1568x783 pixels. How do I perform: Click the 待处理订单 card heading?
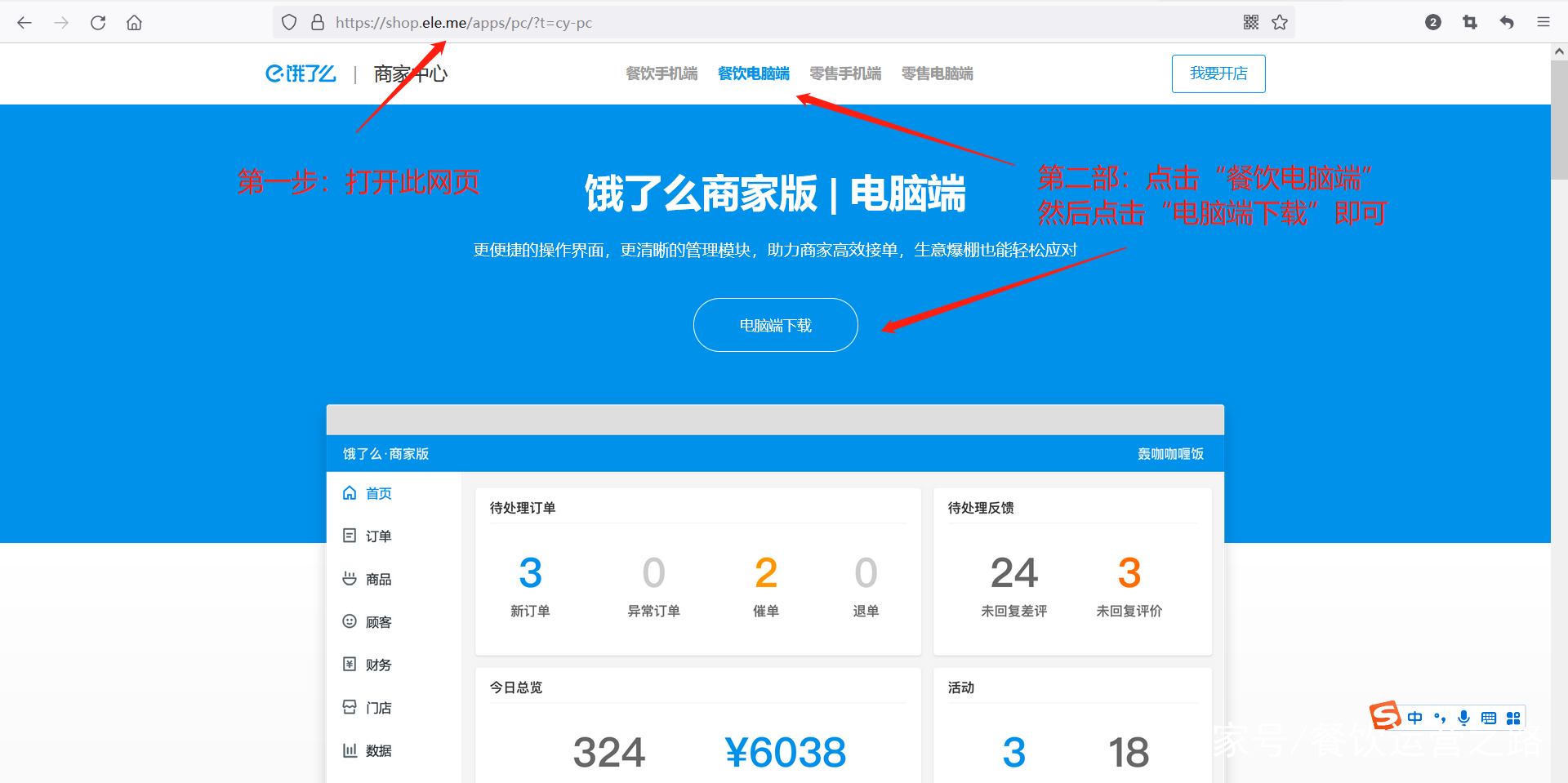coord(523,508)
